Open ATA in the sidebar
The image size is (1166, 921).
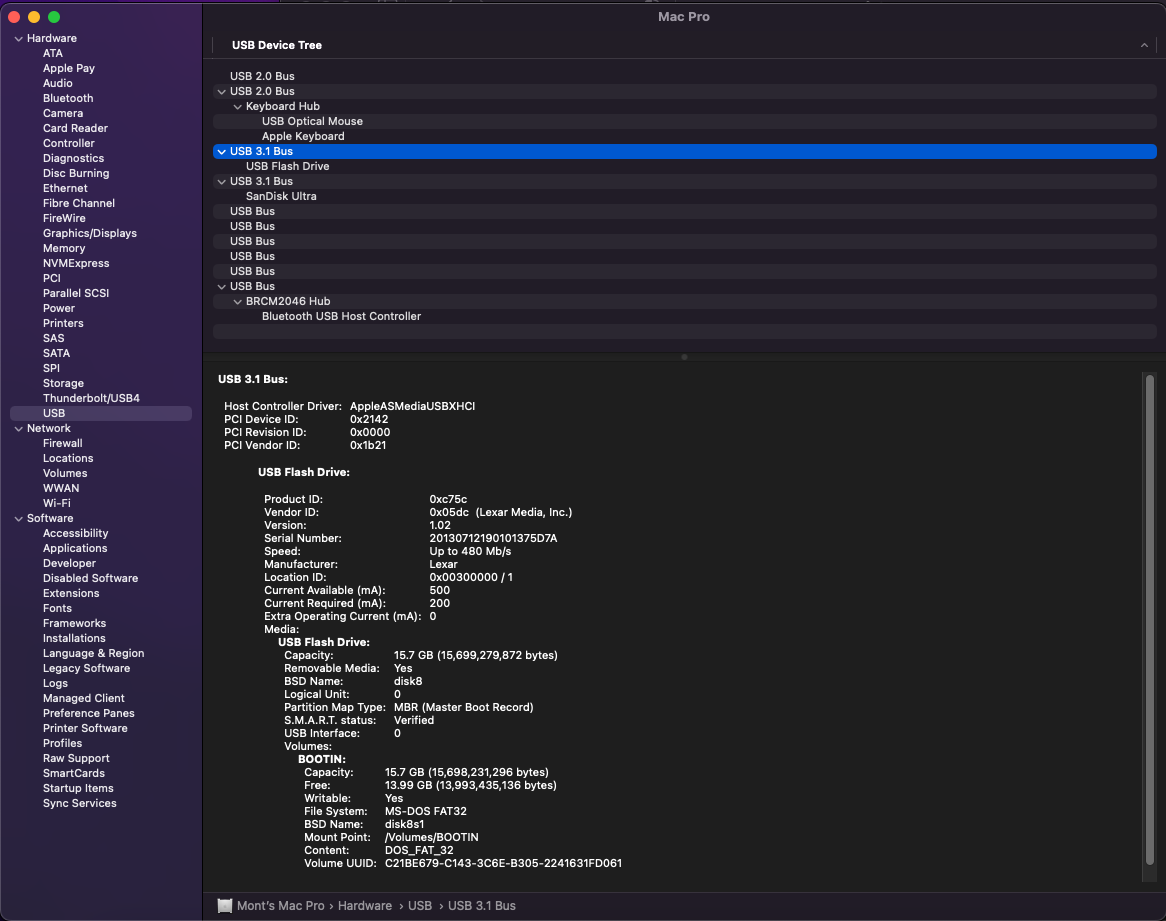coord(53,54)
